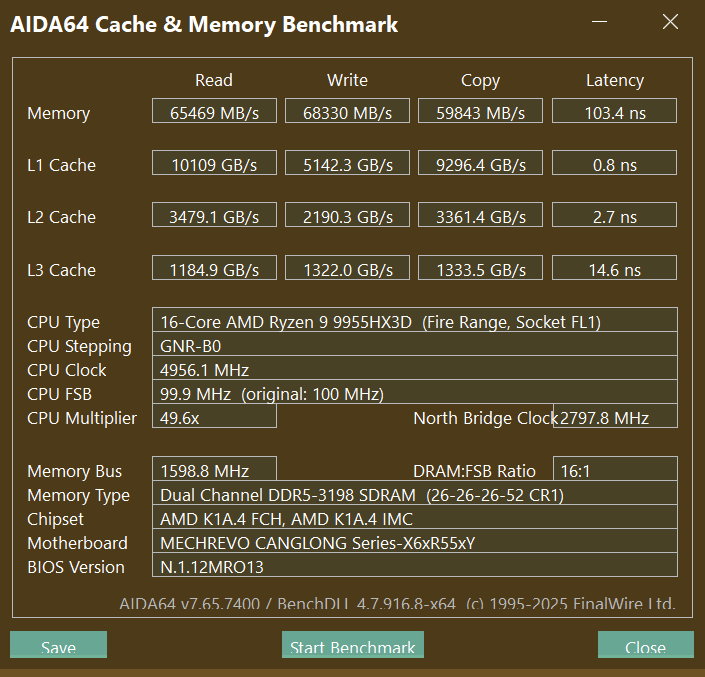Select L1 Cache Read 10109 GB/s
This screenshot has height=677, width=705.
pyautogui.click(x=214, y=163)
